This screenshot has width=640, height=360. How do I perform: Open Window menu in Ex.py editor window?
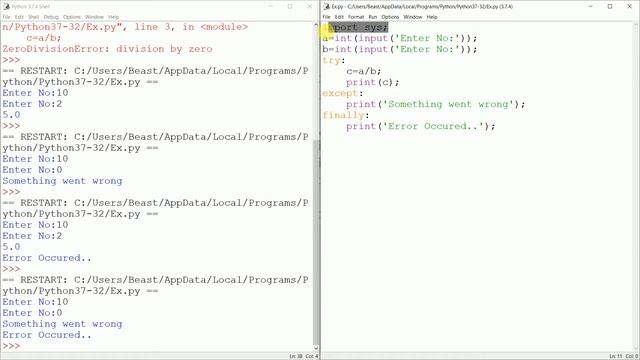coord(413,17)
